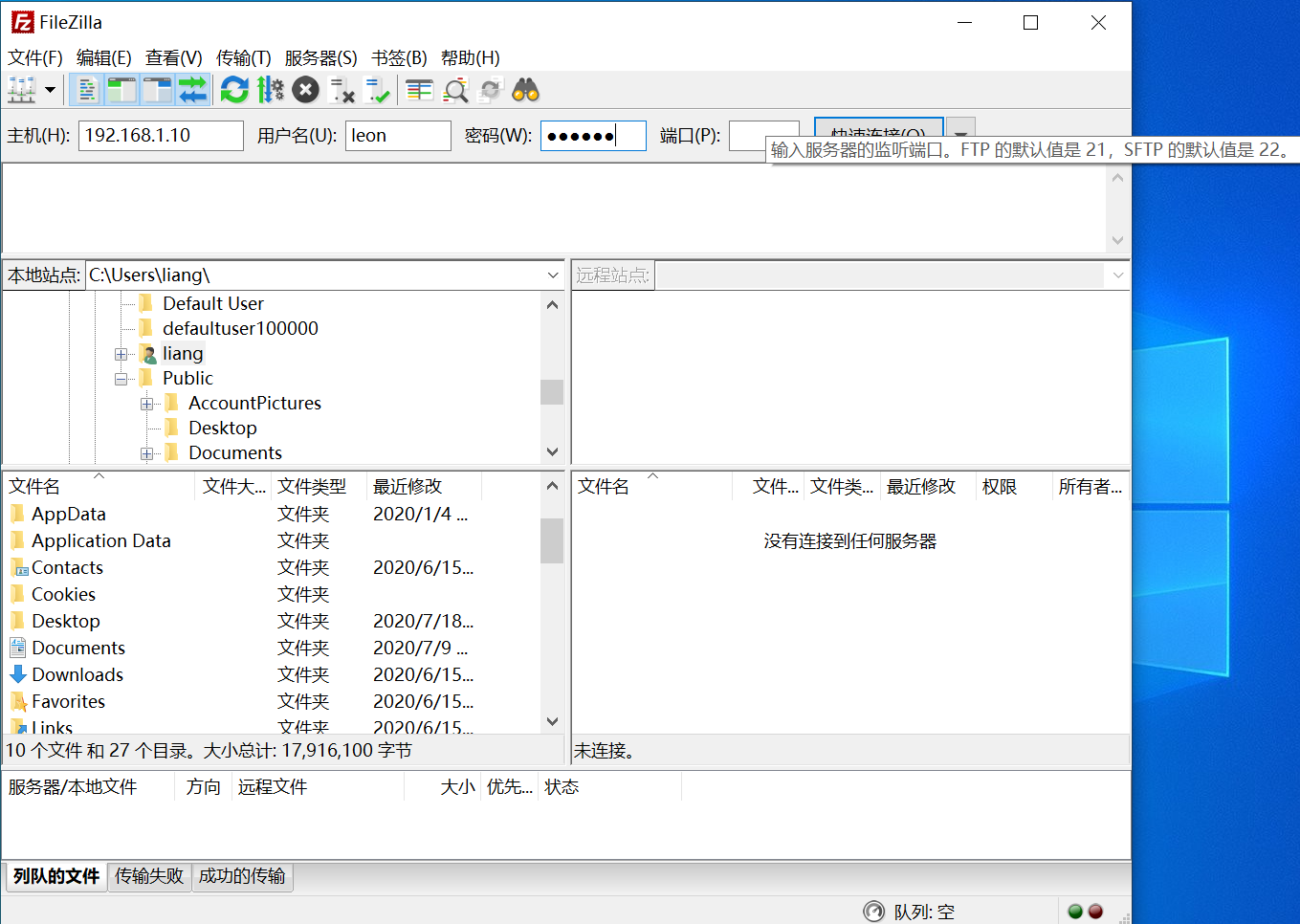Focus the password field
This screenshot has width=1300, height=924.
tap(593, 135)
